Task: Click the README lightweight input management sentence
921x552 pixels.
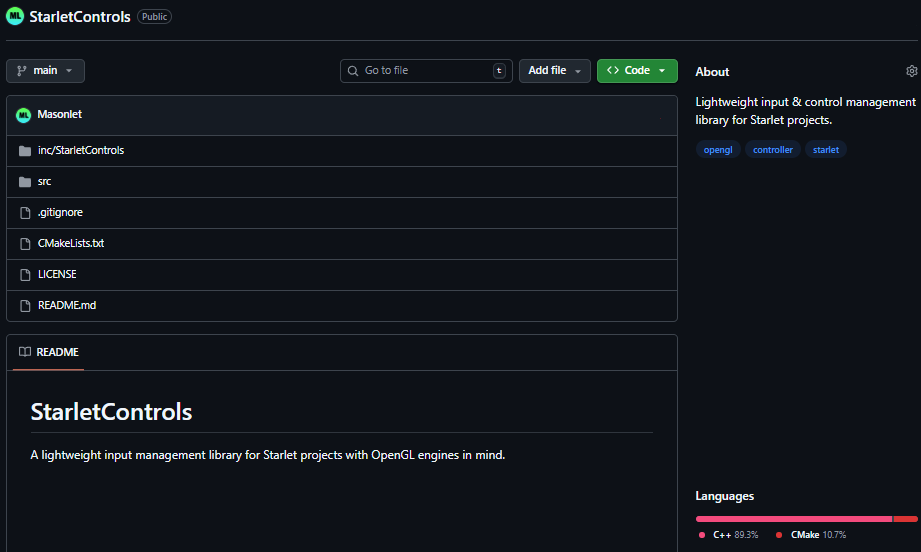Action: tap(268, 455)
